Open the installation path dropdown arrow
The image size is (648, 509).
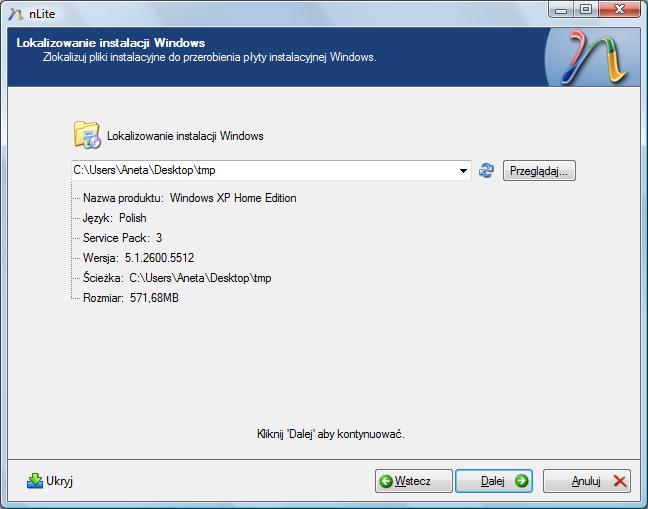(x=463, y=171)
